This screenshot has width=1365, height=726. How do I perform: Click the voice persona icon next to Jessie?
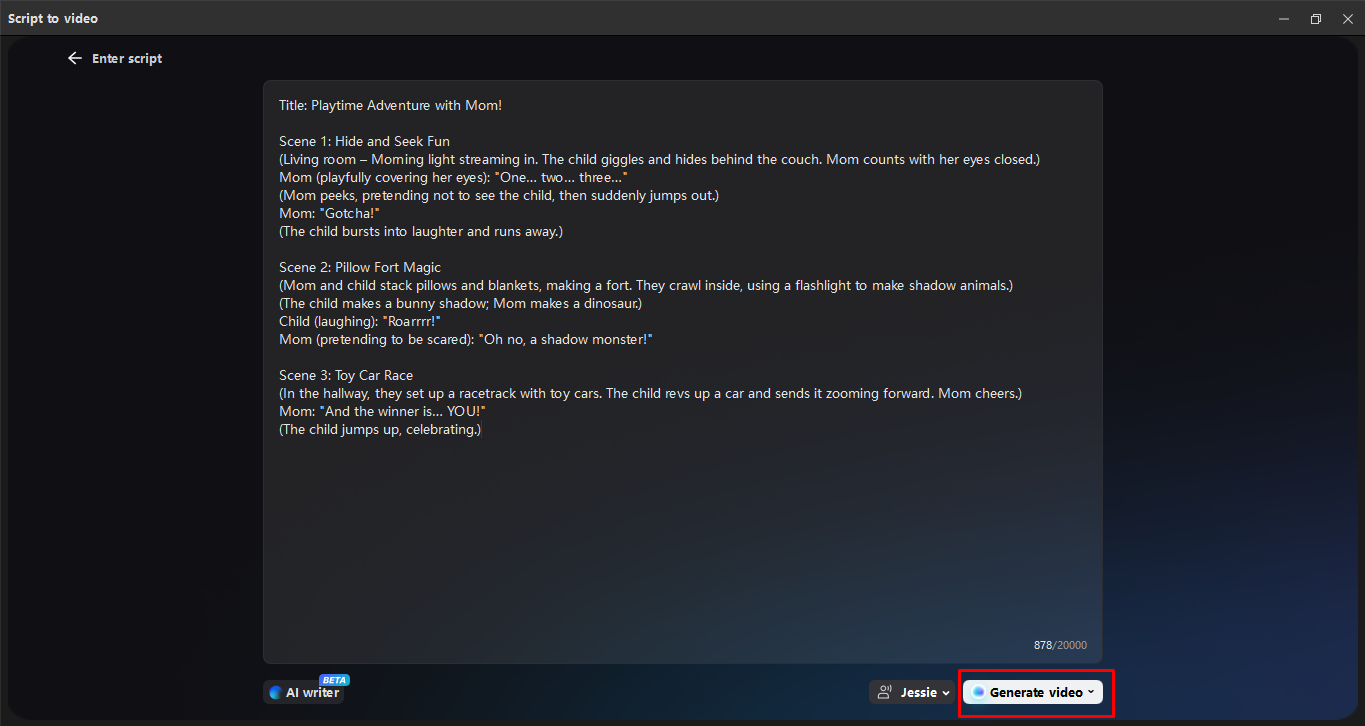tap(885, 692)
